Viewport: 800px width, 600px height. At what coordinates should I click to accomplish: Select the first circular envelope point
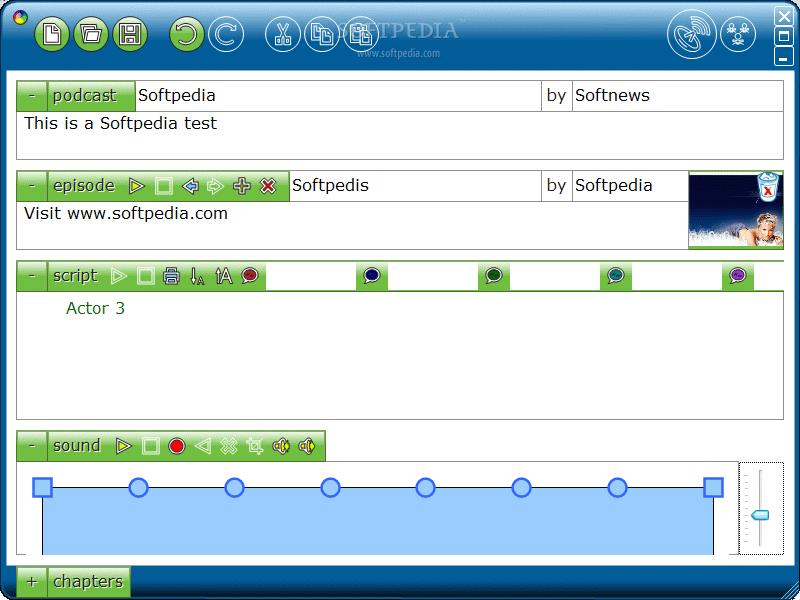pos(138,487)
